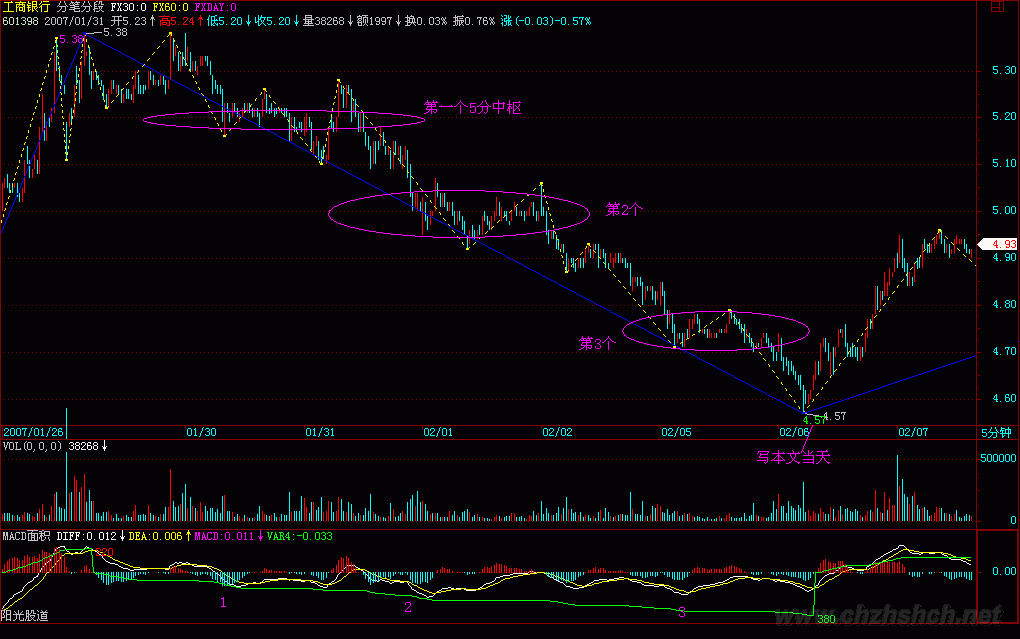The image size is (1020, 639).
Task: Click the green 380 marker in MACD panel
Action: click(x=826, y=620)
